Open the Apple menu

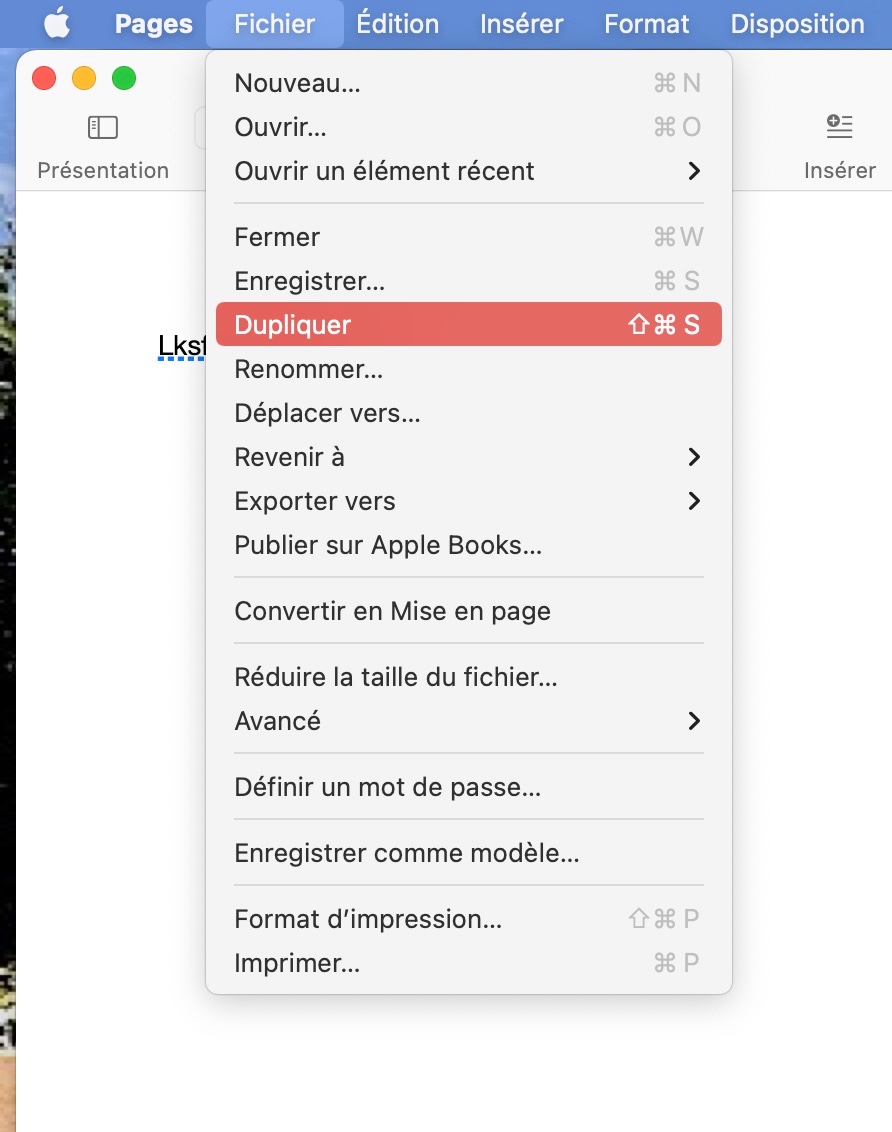click(x=57, y=24)
